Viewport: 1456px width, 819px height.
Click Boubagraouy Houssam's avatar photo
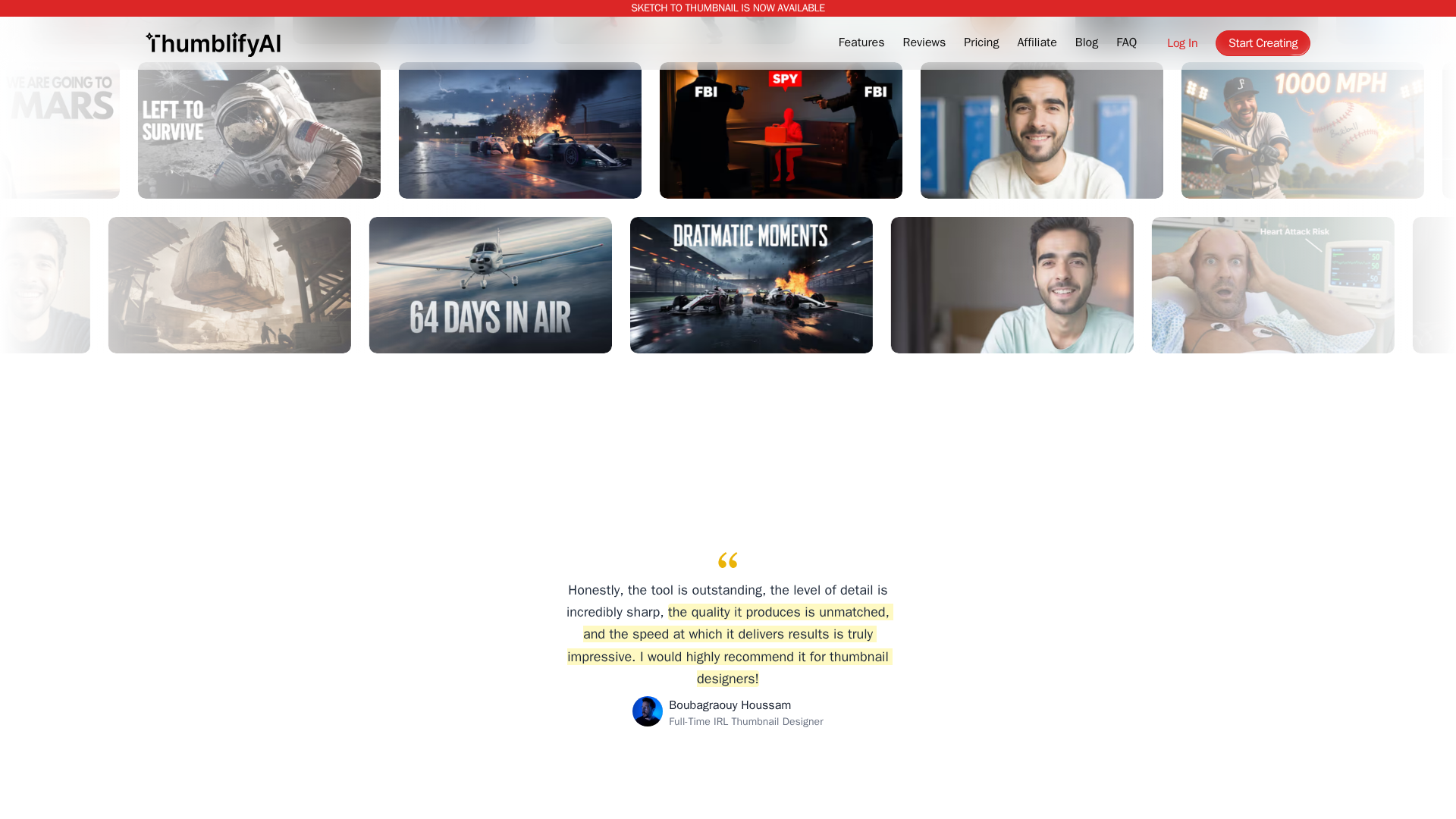[647, 711]
